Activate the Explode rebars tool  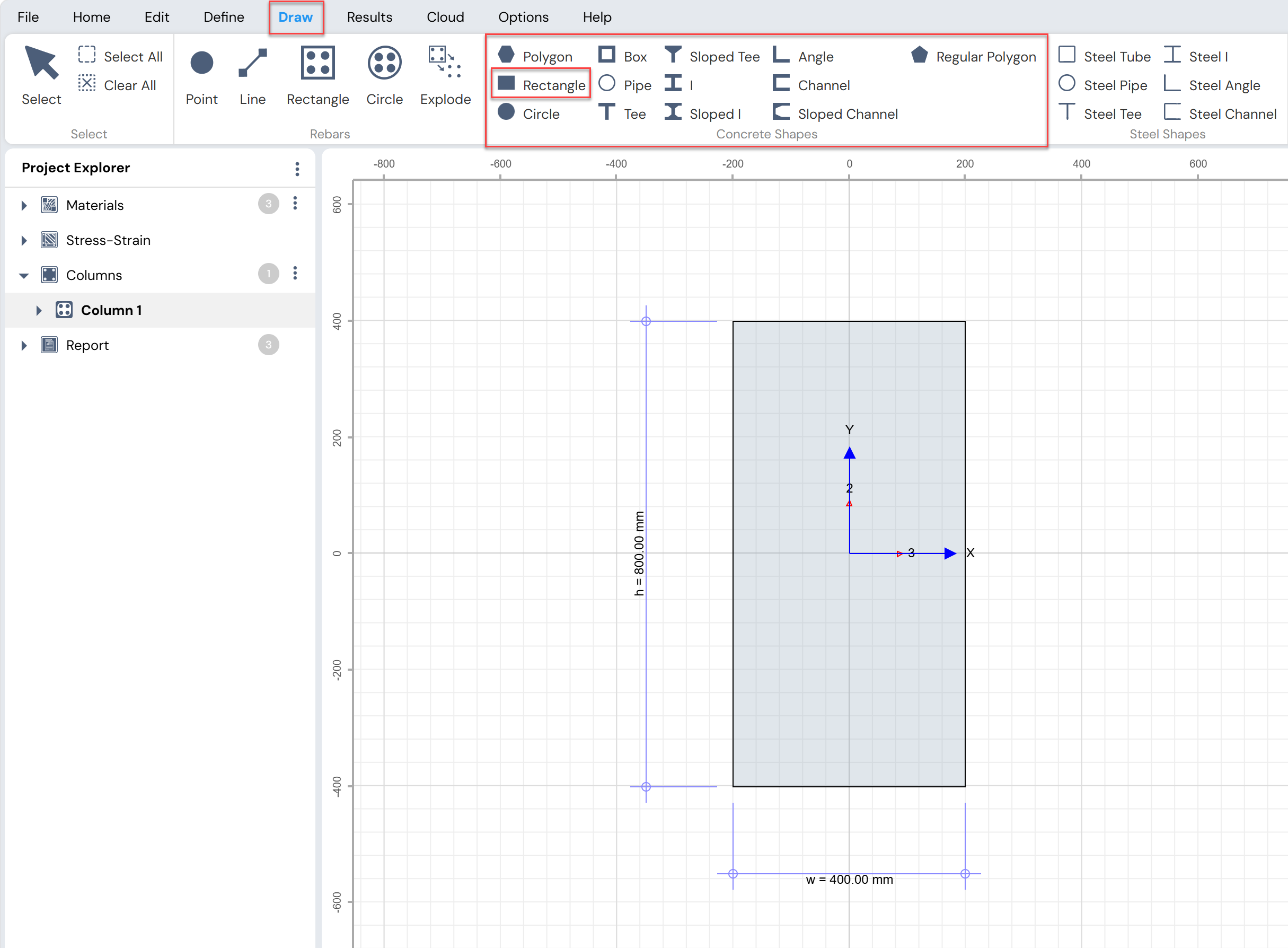point(445,75)
